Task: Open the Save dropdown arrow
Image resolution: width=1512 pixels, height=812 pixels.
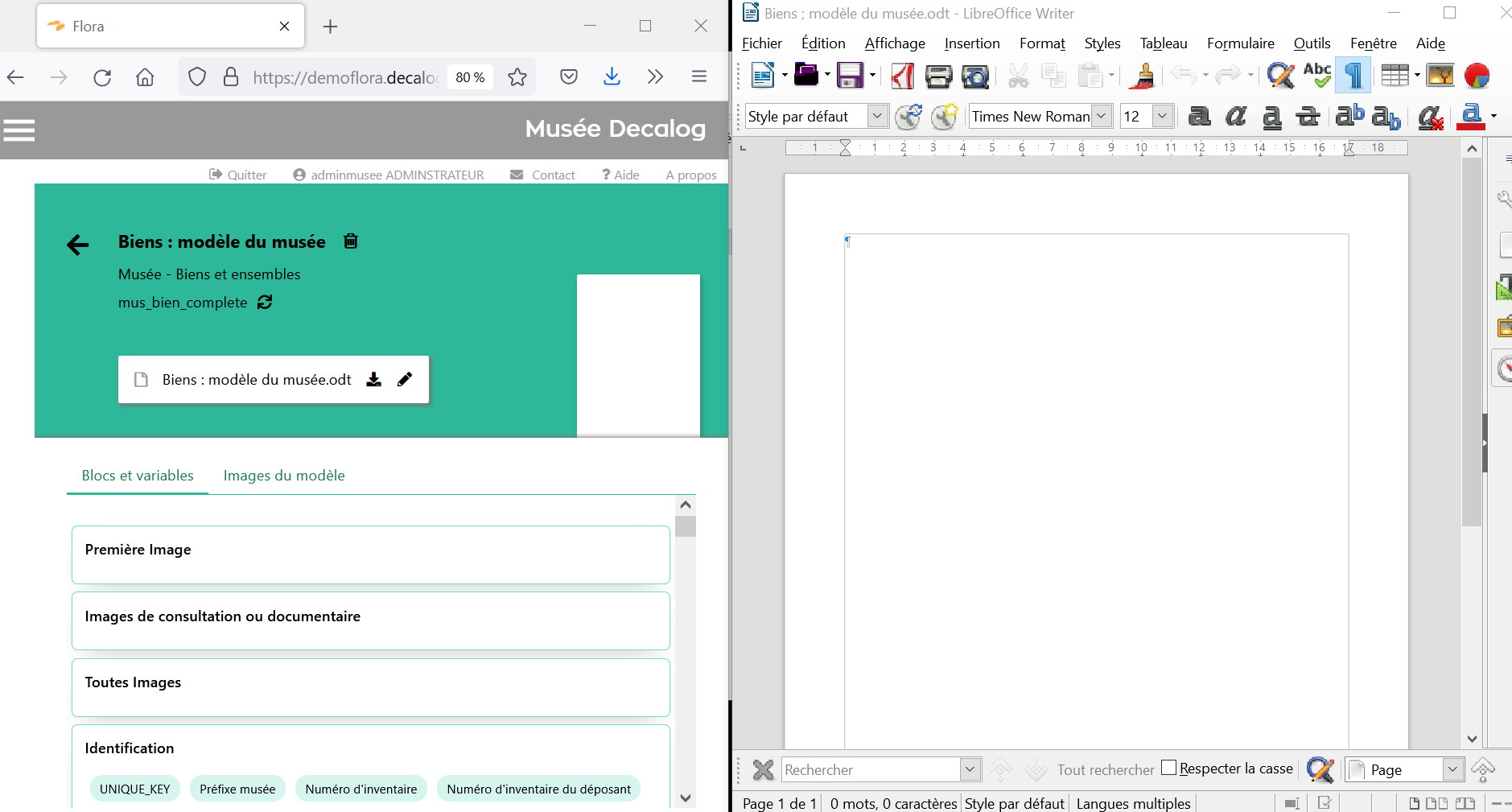Action: pyautogui.click(x=872, y=76)
